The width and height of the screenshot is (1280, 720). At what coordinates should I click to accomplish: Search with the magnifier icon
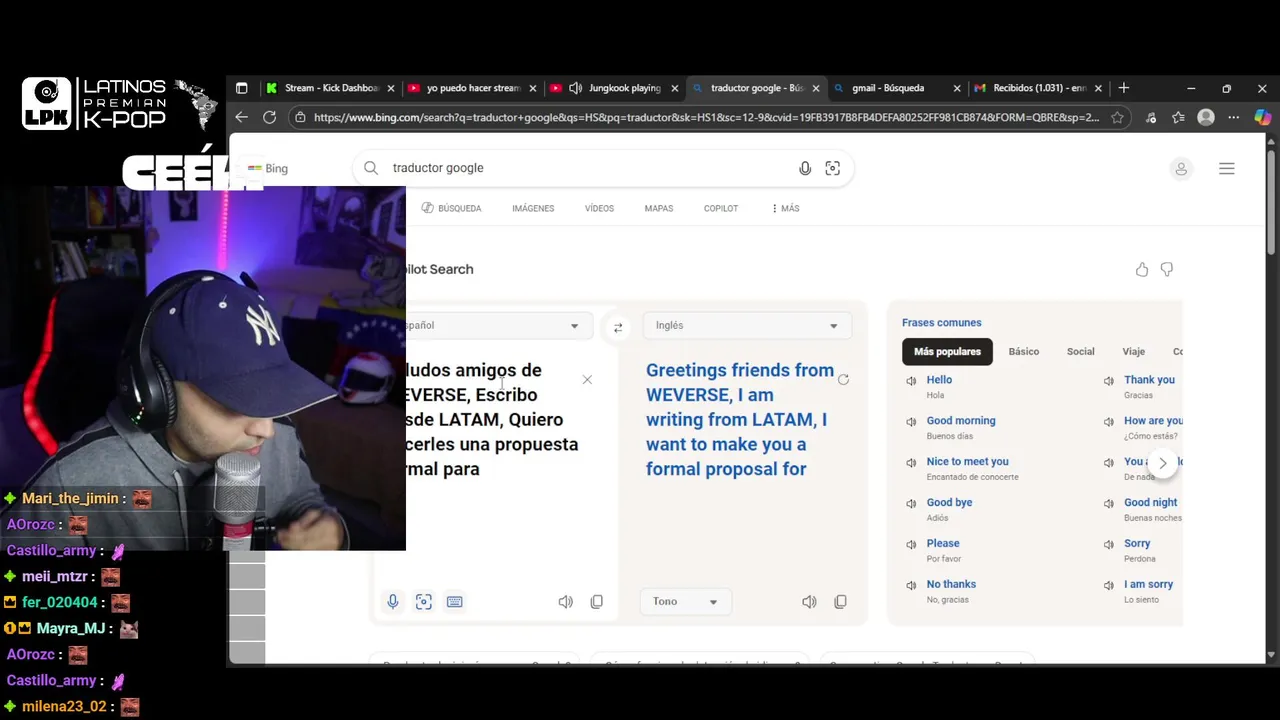tap(371, 168)
